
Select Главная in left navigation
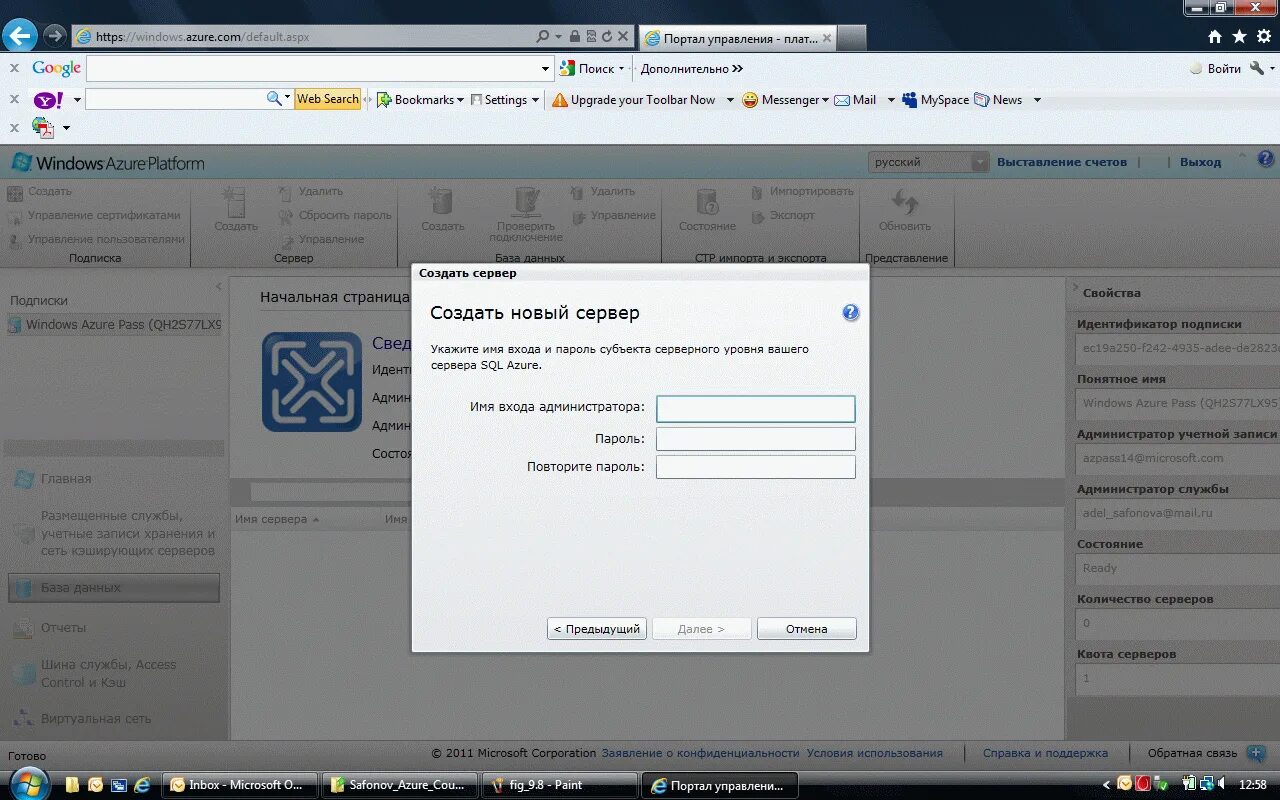66,479
